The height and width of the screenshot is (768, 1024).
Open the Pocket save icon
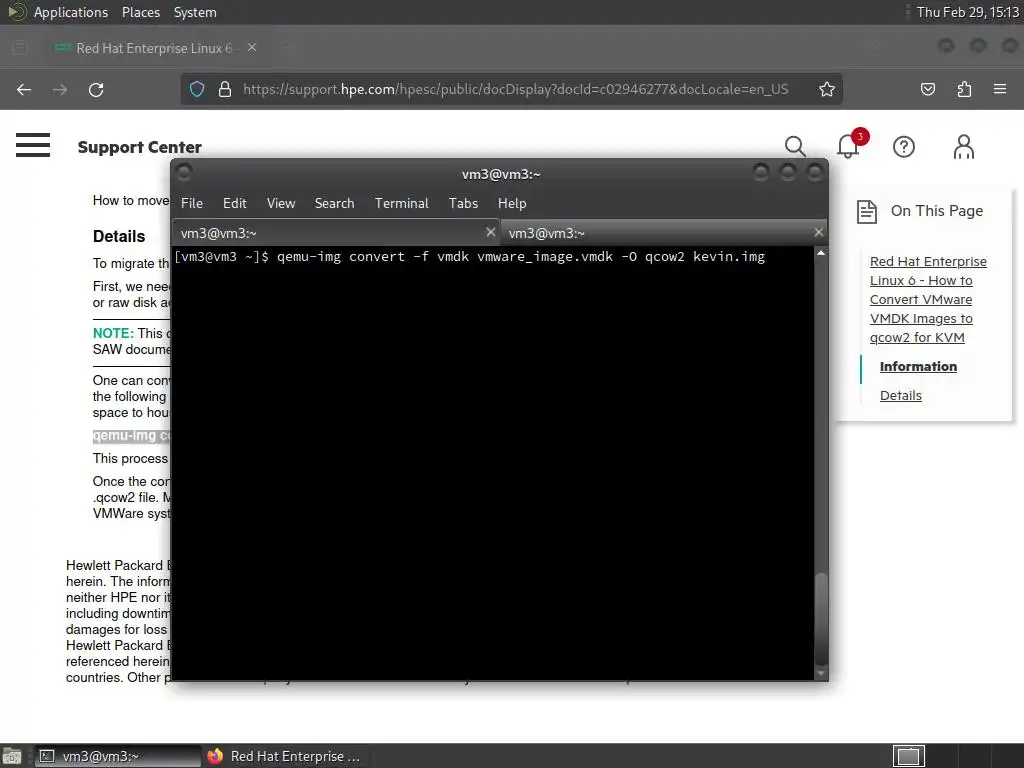pos(927,89)
